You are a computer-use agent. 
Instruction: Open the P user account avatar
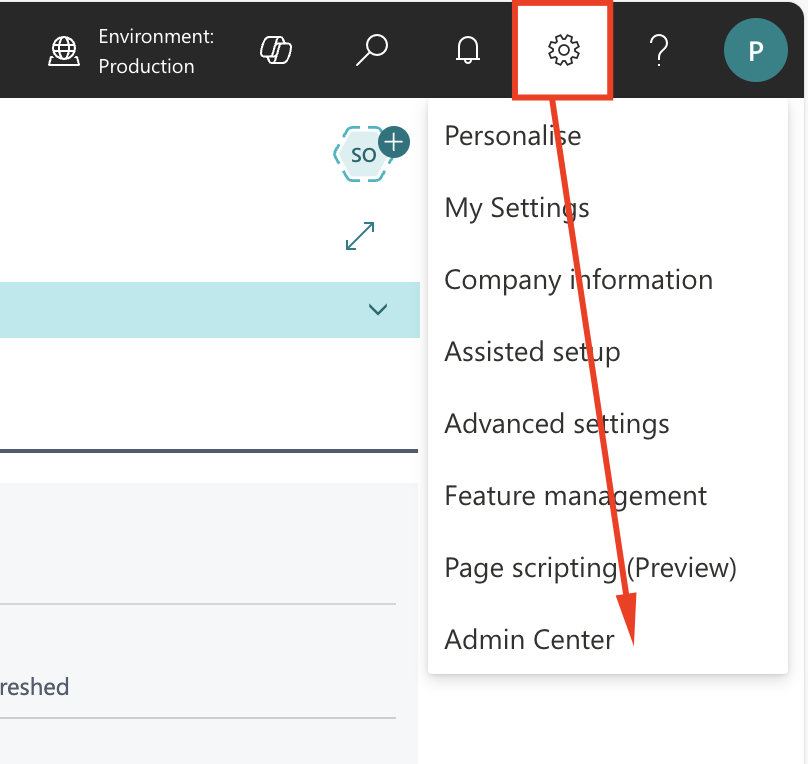(x=755, y=50)
